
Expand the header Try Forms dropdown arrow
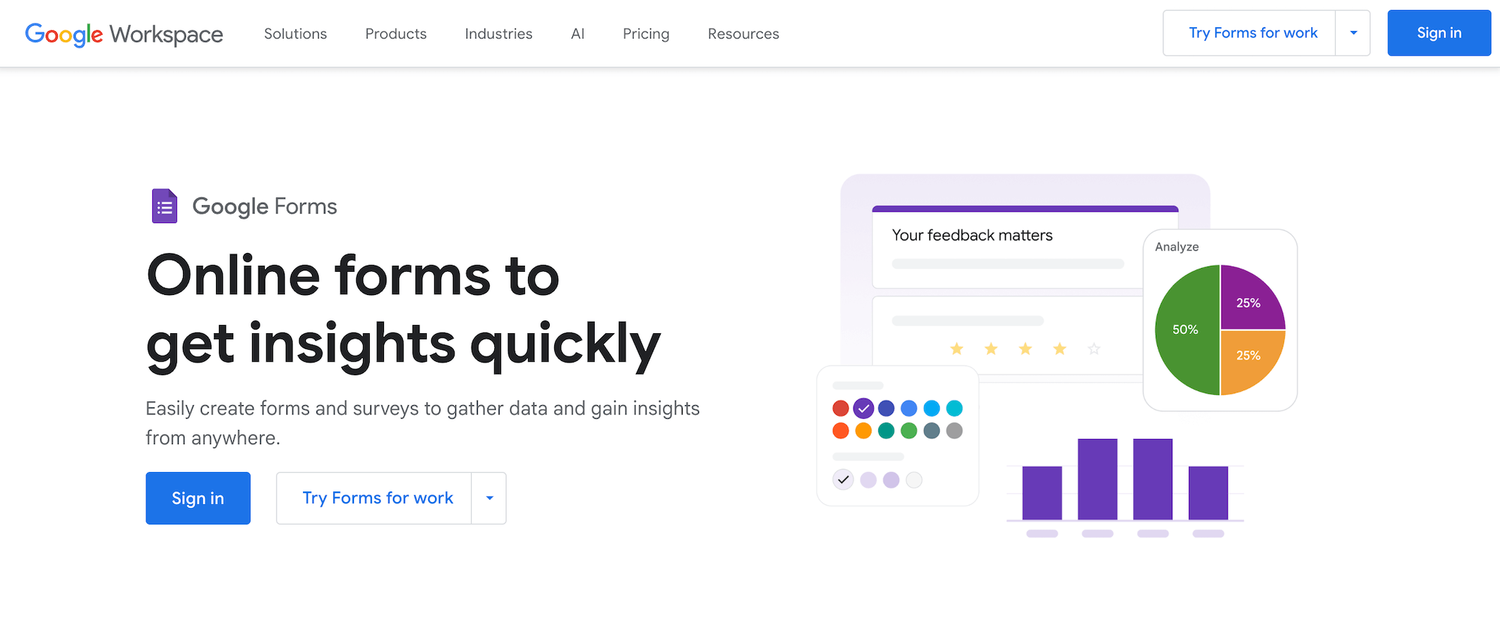(1353, 33)
